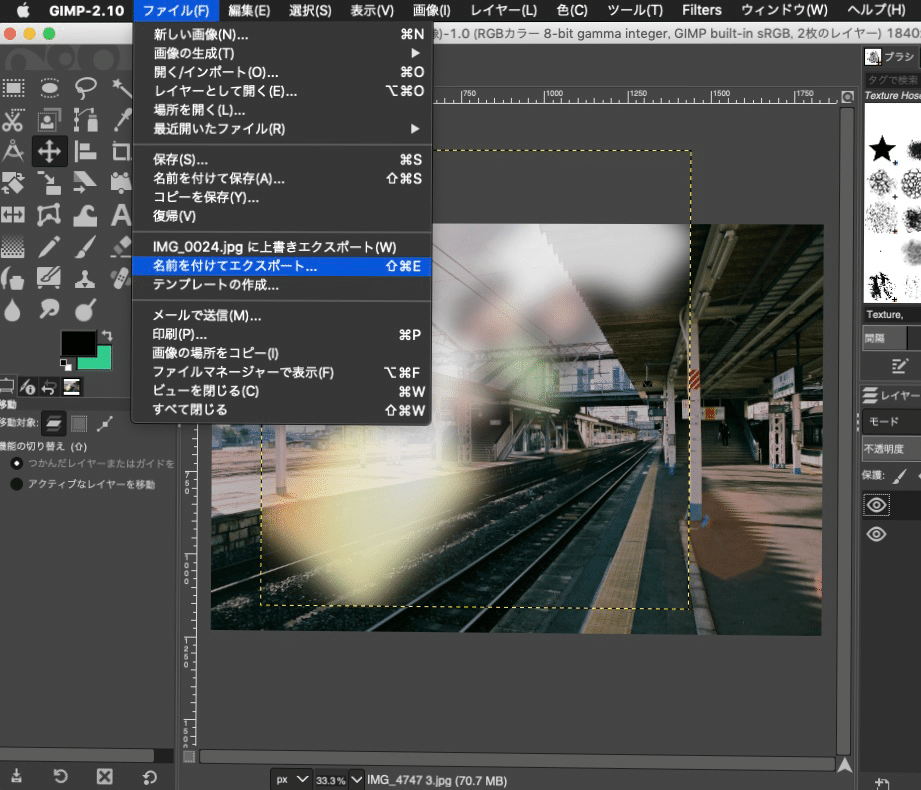Swap foreground and background colors
This screenshot has height=790, width=921.
(106, 335)
